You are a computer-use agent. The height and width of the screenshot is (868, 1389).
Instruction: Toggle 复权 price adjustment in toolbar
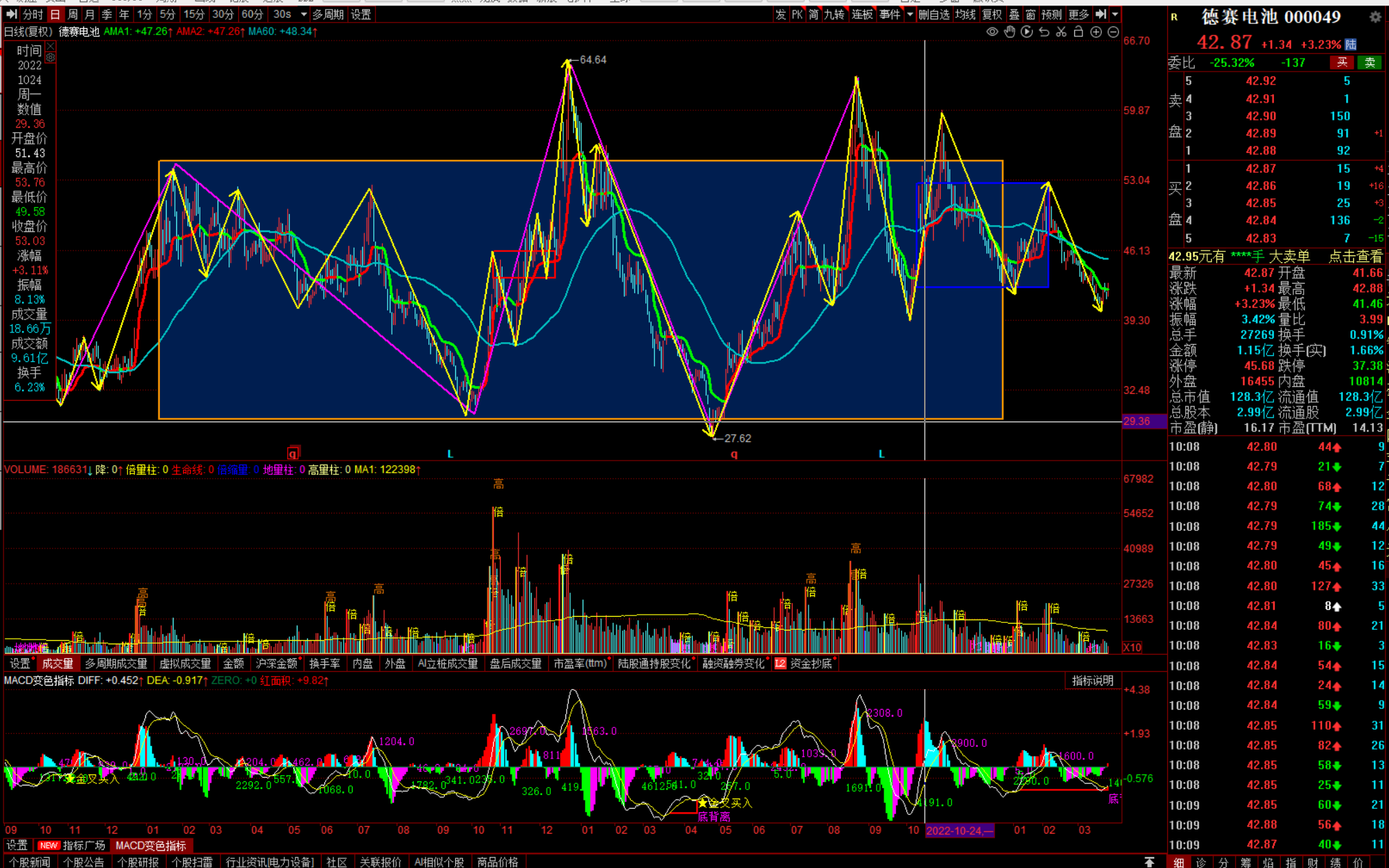[x=992, y=14]
